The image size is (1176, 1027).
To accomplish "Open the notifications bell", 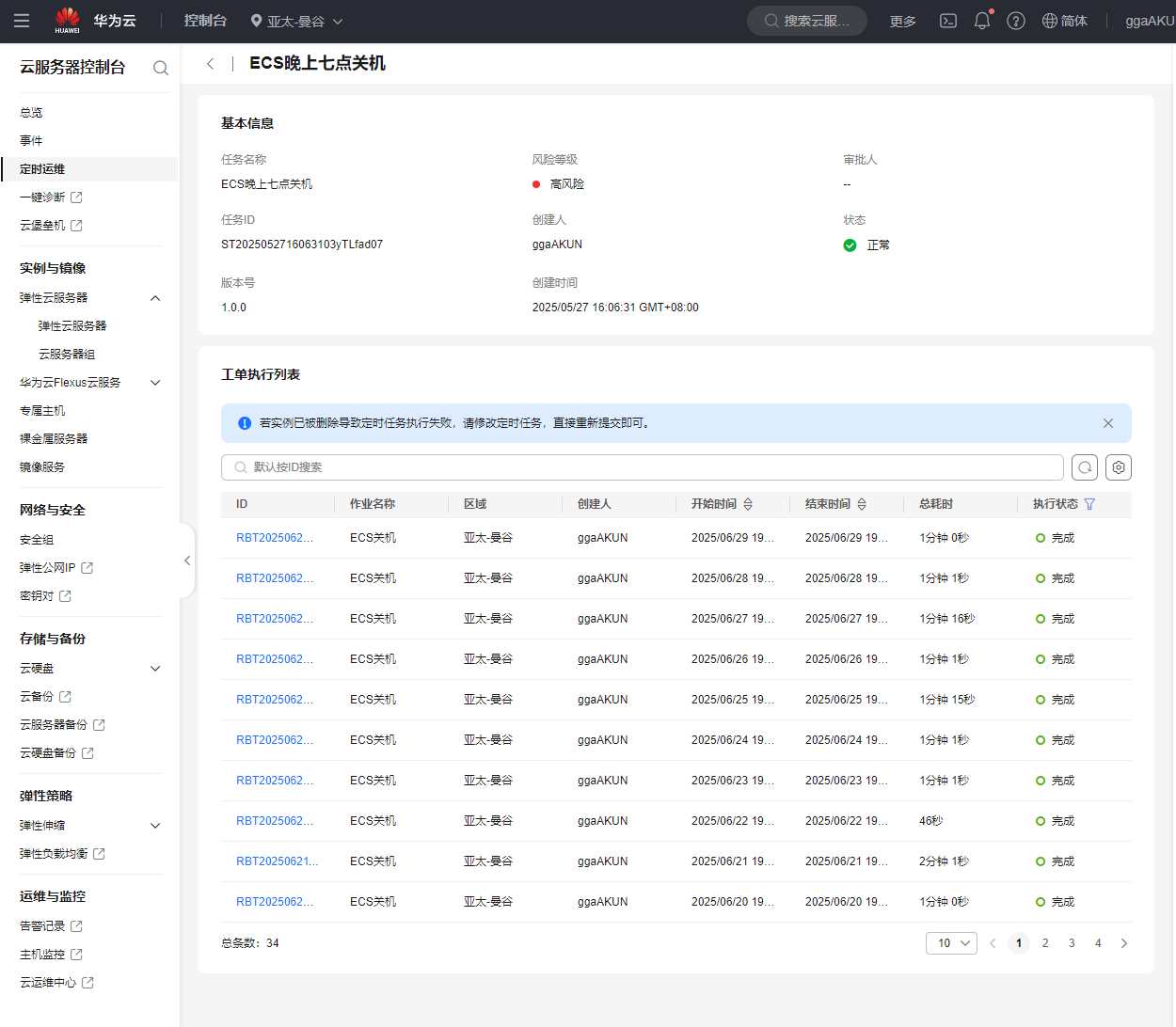I will coord(982,21).
